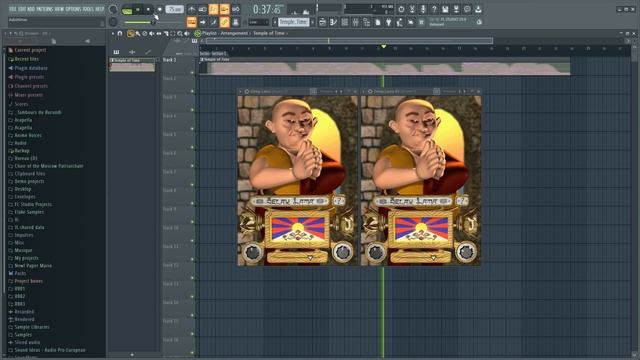Click the Save floppy disk icon

[445, 9]
